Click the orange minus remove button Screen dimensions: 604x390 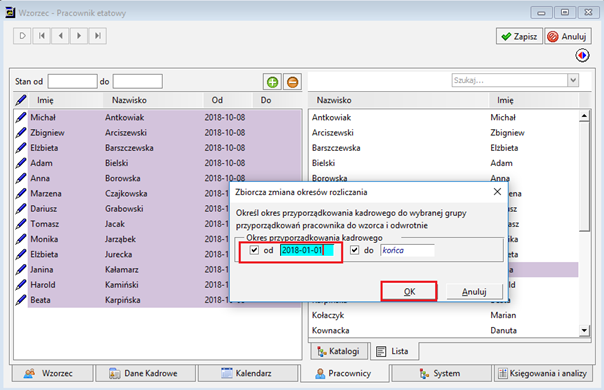(x=292, y=82)
